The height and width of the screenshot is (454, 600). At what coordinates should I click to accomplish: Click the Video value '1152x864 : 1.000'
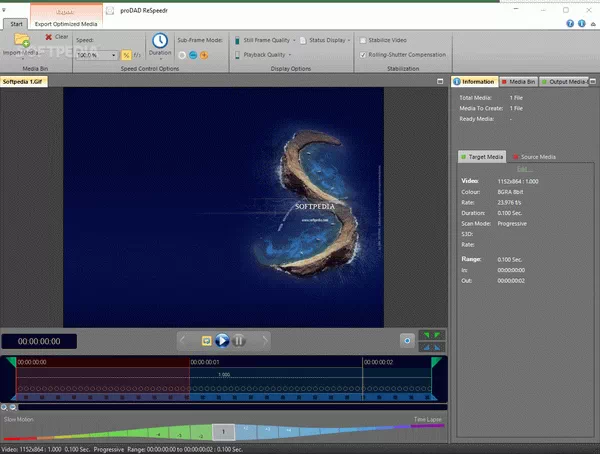tap(518, 181)
